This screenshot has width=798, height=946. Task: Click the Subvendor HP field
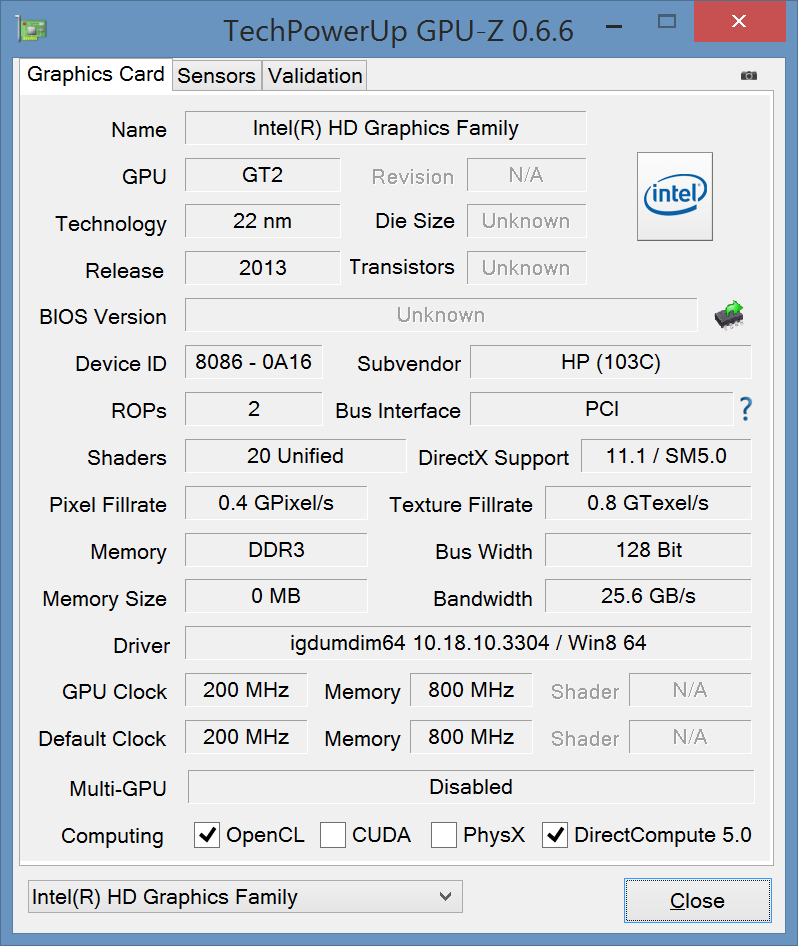[x=610, y=362]
